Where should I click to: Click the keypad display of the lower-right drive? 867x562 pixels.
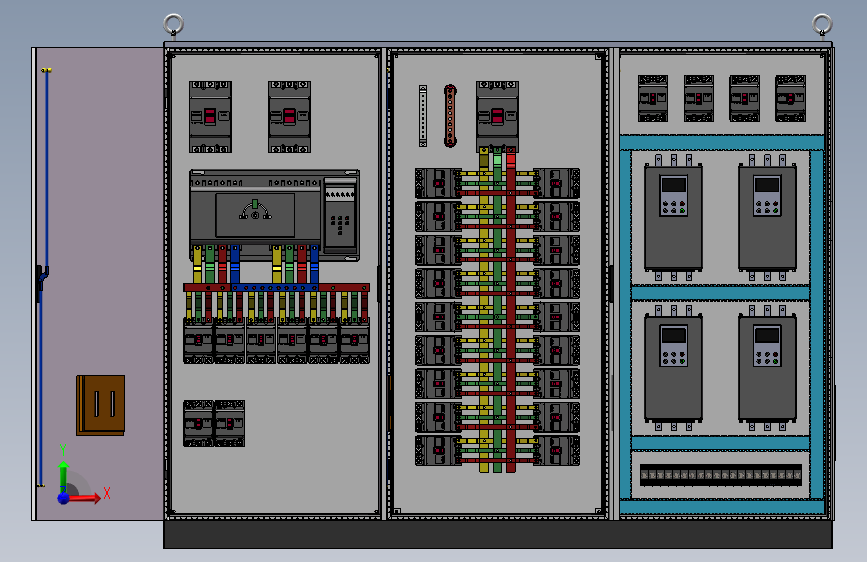[x=767, y=335]
